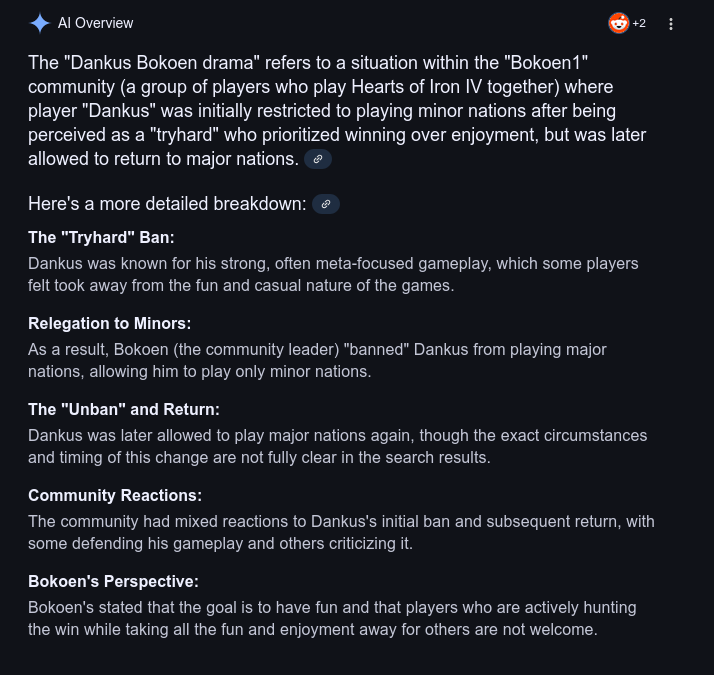Click the paragraph about exact circumstances and timing
This screenshot has width=714, height=675.
tap(337, 447)
